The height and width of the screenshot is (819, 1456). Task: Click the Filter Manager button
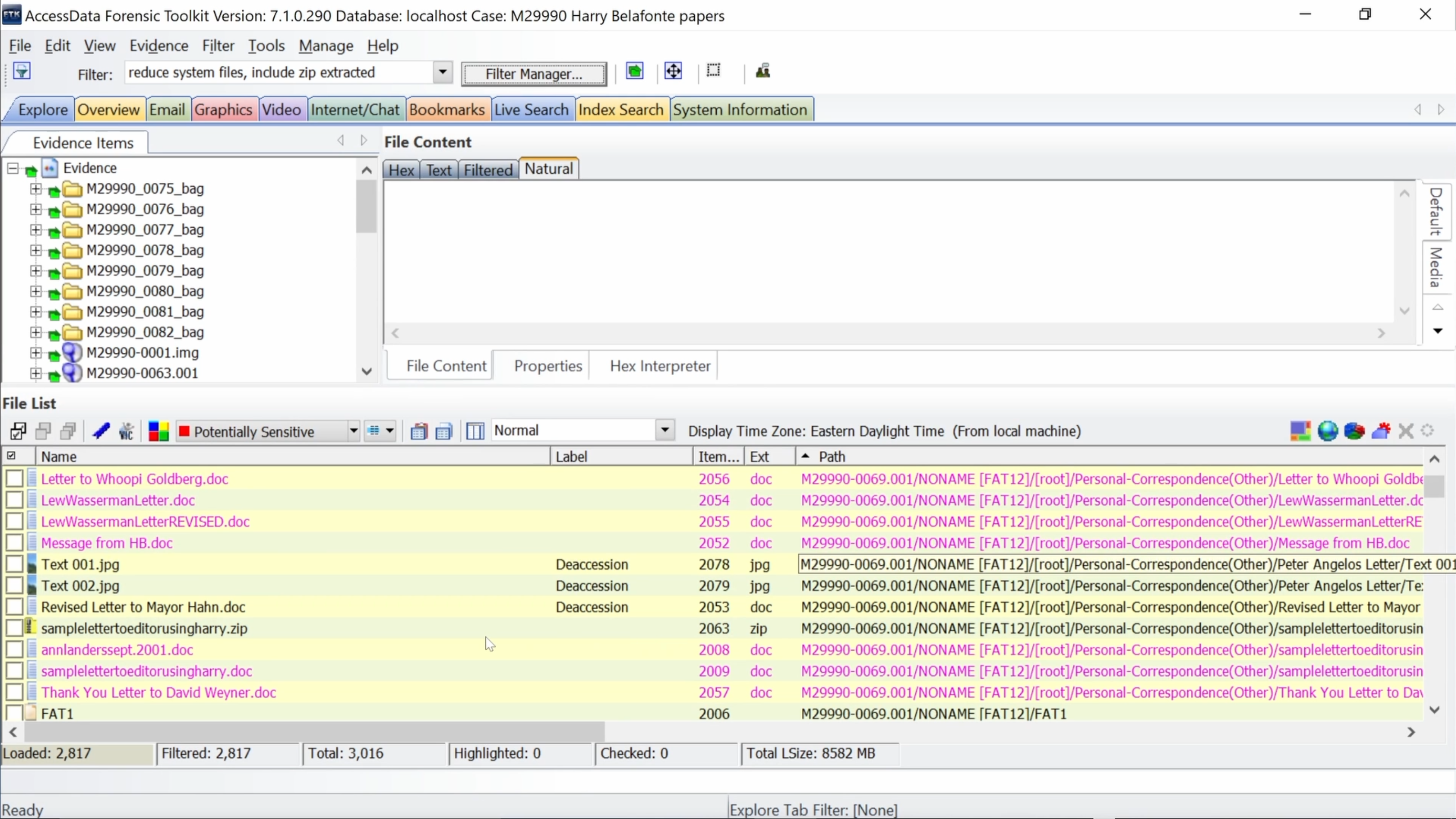click(x=534, y=74)
